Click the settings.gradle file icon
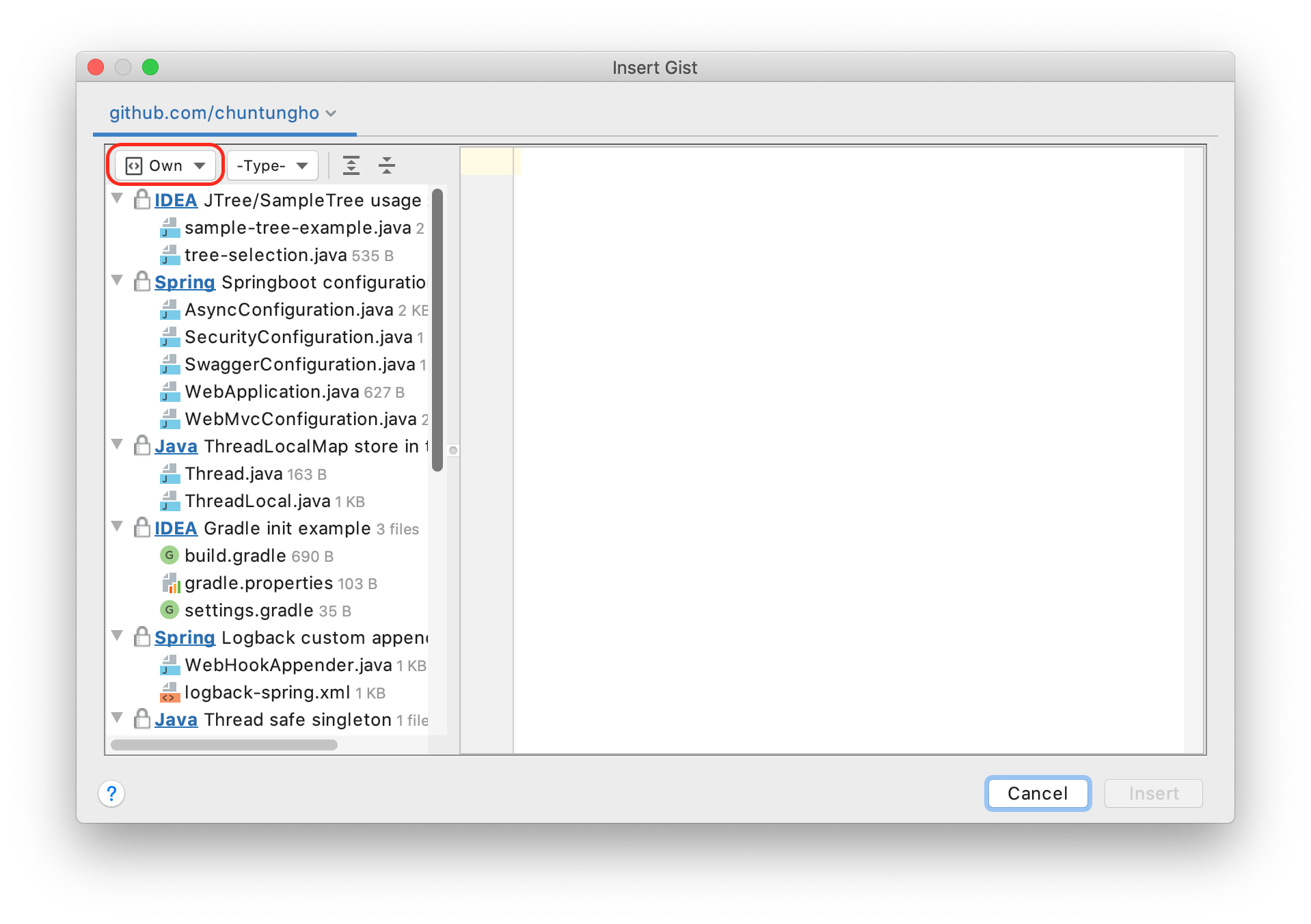 [x=169, y=610]
